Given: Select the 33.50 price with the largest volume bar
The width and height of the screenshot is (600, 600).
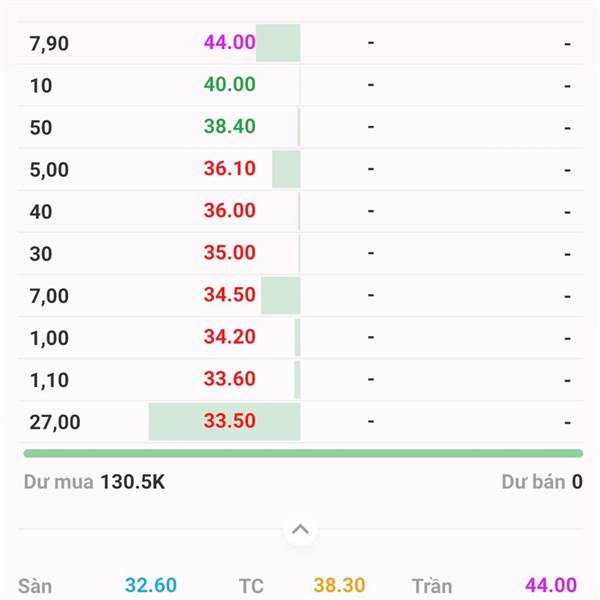Looking at the screenshot, I should tap(230, 421).
